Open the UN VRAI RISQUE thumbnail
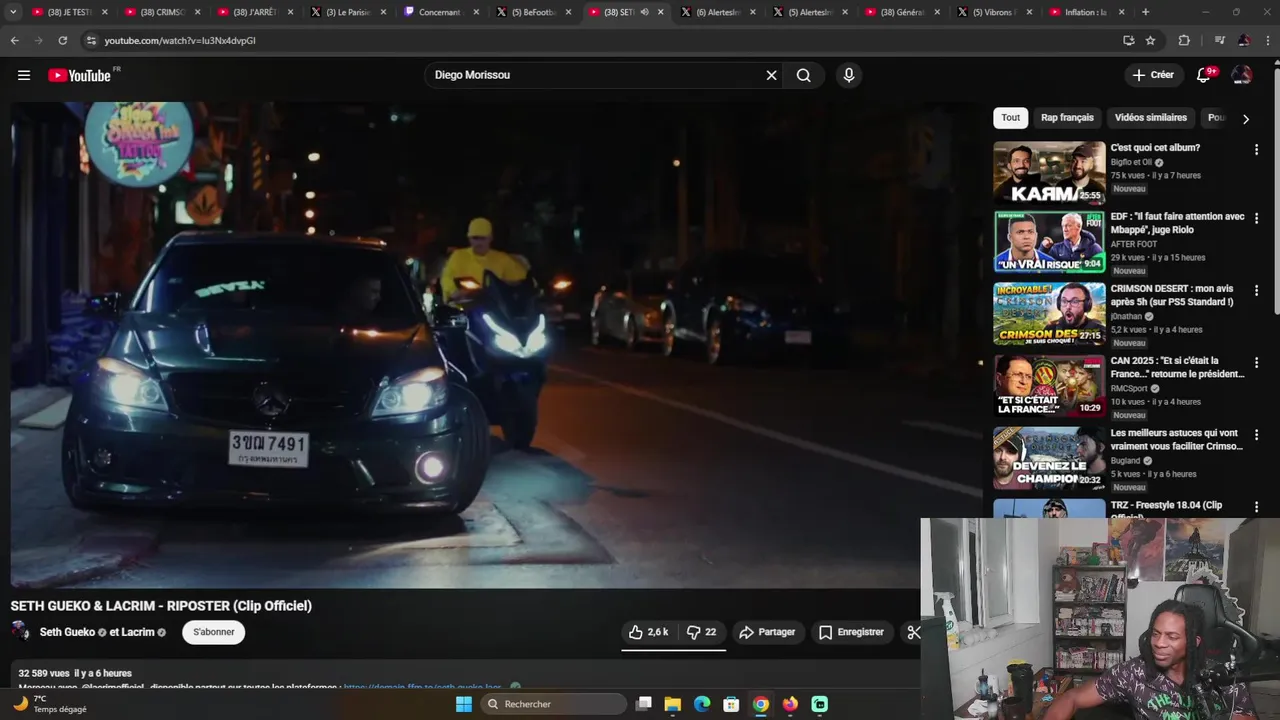The height and width of the screenshot is (720, 1280). click(x=1049, y=242)
